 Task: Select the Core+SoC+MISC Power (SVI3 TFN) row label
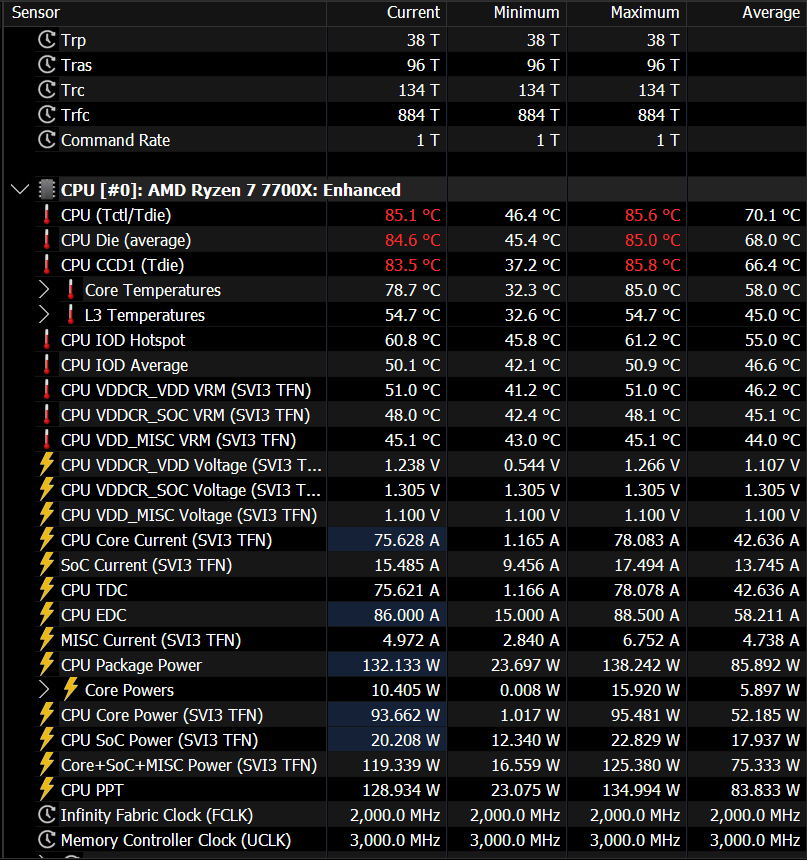point(189,765)
